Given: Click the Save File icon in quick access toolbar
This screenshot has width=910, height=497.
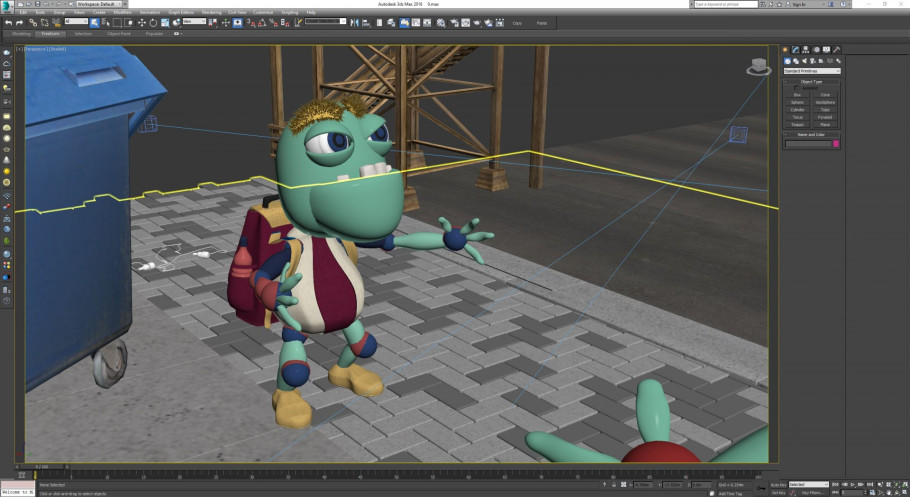Looking at the screenshot, I should pyautogui.click(x=37, y=4).
